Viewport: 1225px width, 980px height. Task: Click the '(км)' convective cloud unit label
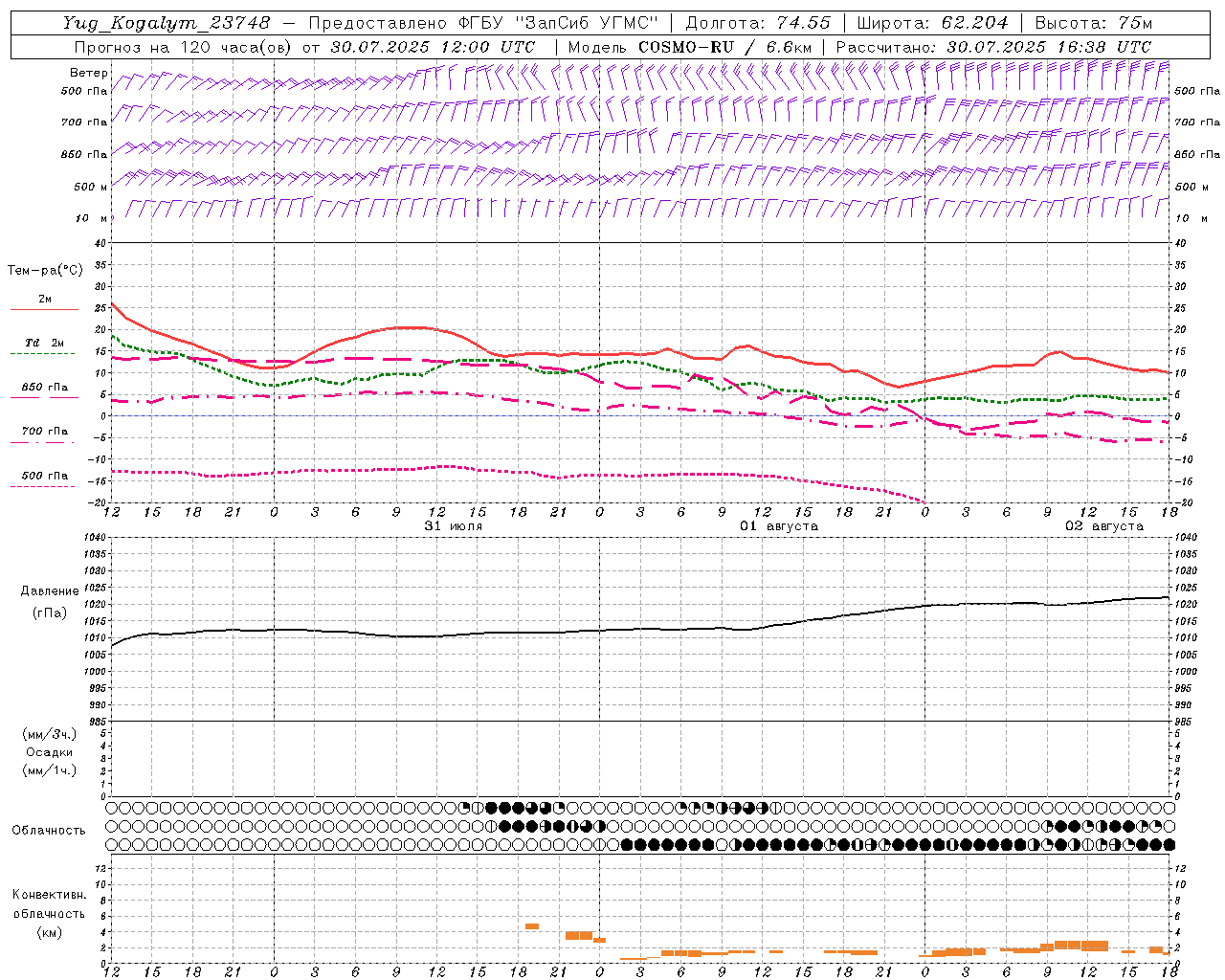[49, 931]
